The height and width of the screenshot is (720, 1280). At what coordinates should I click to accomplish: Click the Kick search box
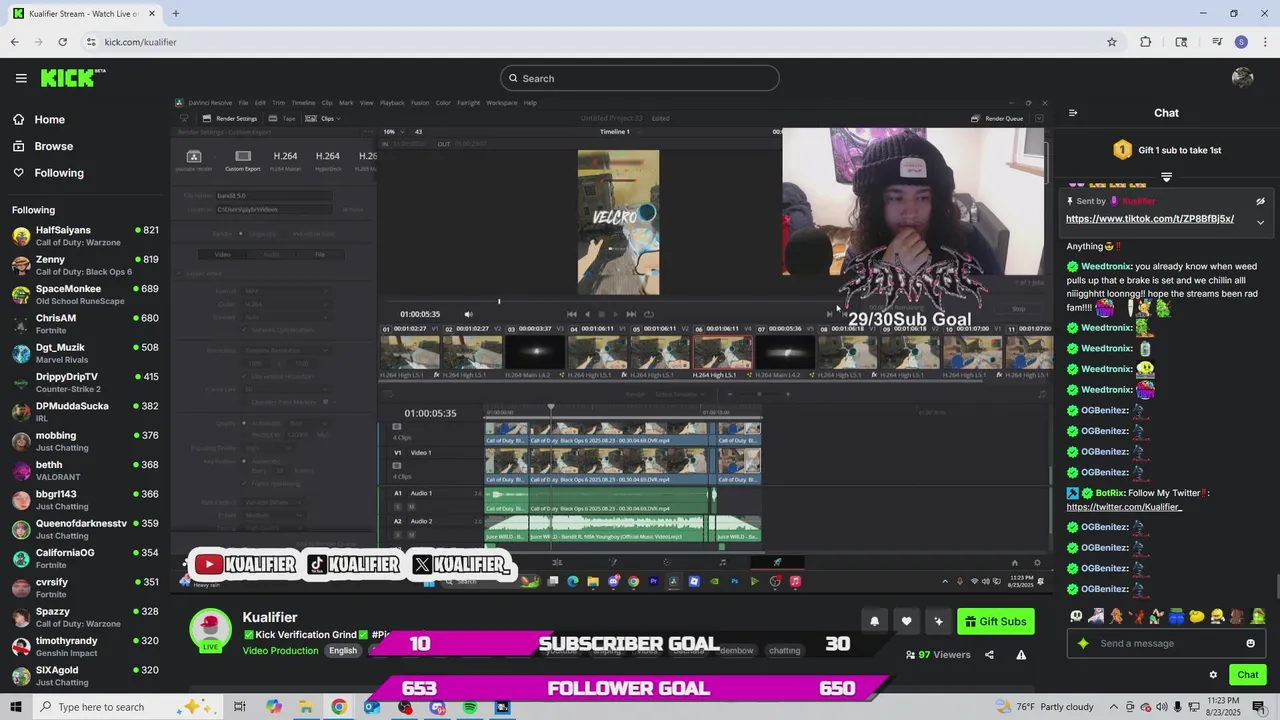click(x=640, y=78)
